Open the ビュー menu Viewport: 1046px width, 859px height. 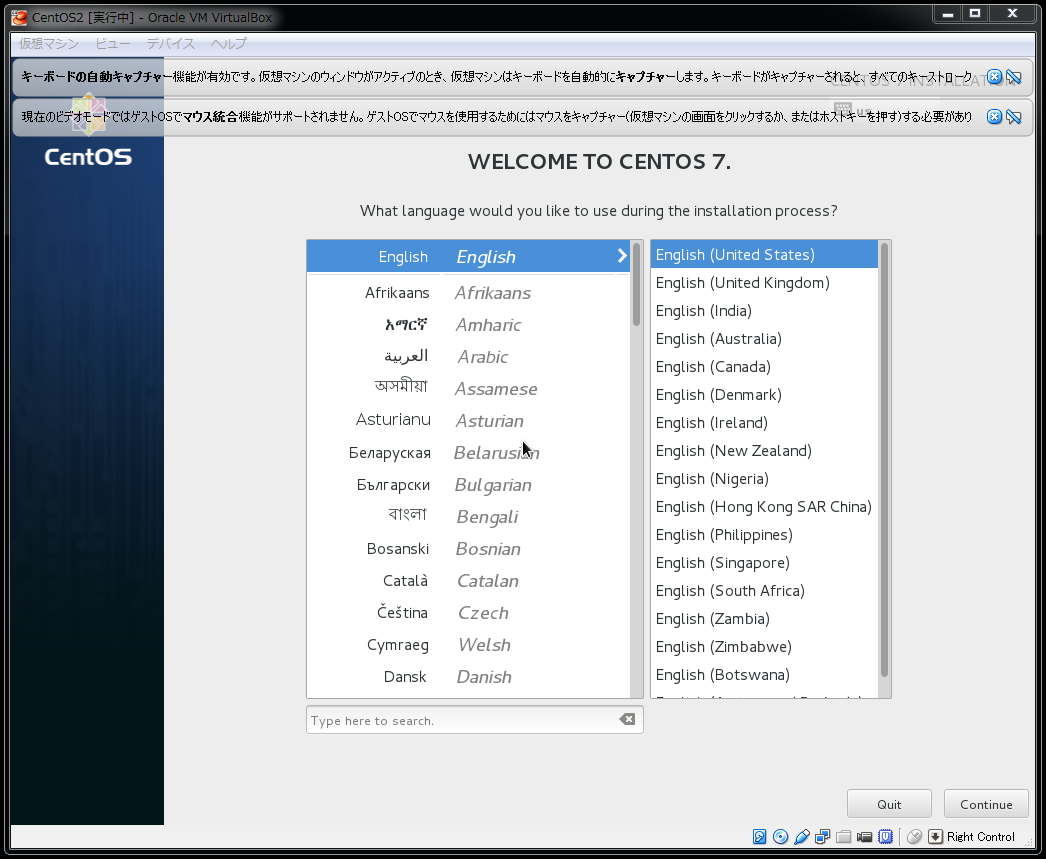[113, 43]
